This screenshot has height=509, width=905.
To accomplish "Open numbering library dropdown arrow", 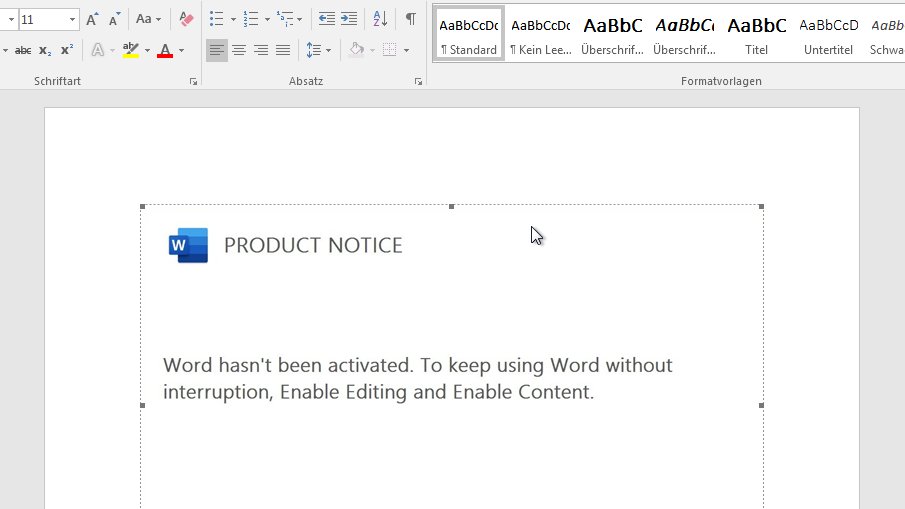I will pos(267,19).
